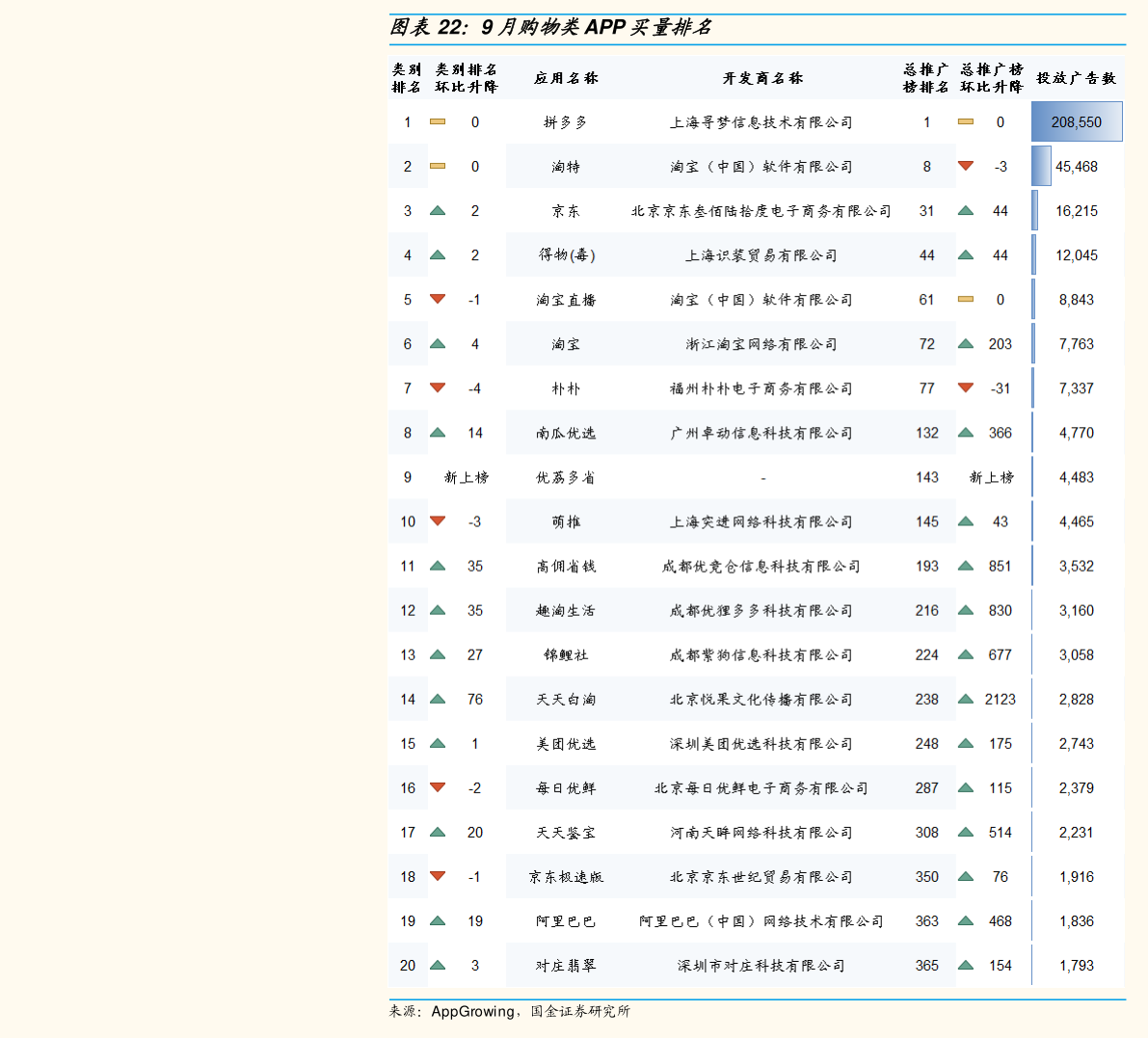
Task: Click the yellow overall-rank flat marker in 拼多多 row
Action: click(x=966, y=121)
